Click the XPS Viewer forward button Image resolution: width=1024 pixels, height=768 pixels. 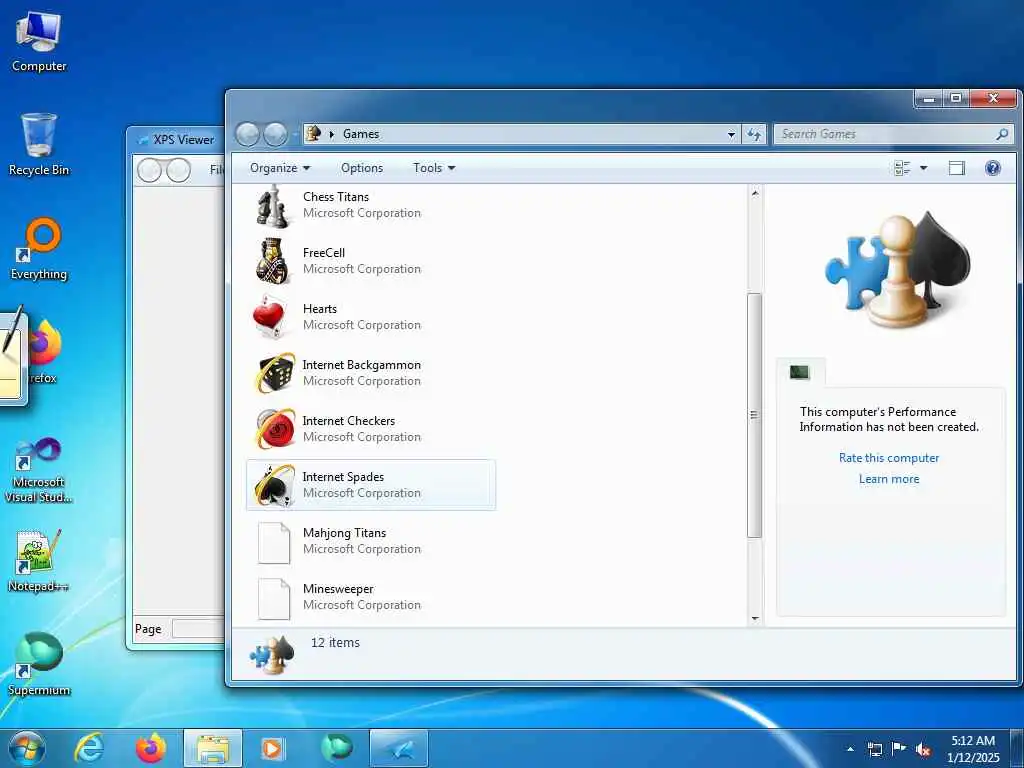[x=178, y=170]
